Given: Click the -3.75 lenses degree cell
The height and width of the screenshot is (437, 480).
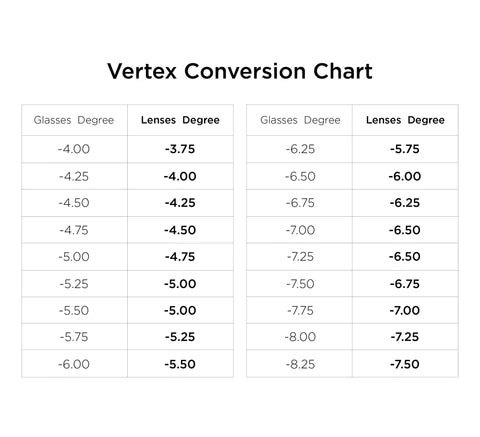Looking at the screenshot, I should (180, 149).
